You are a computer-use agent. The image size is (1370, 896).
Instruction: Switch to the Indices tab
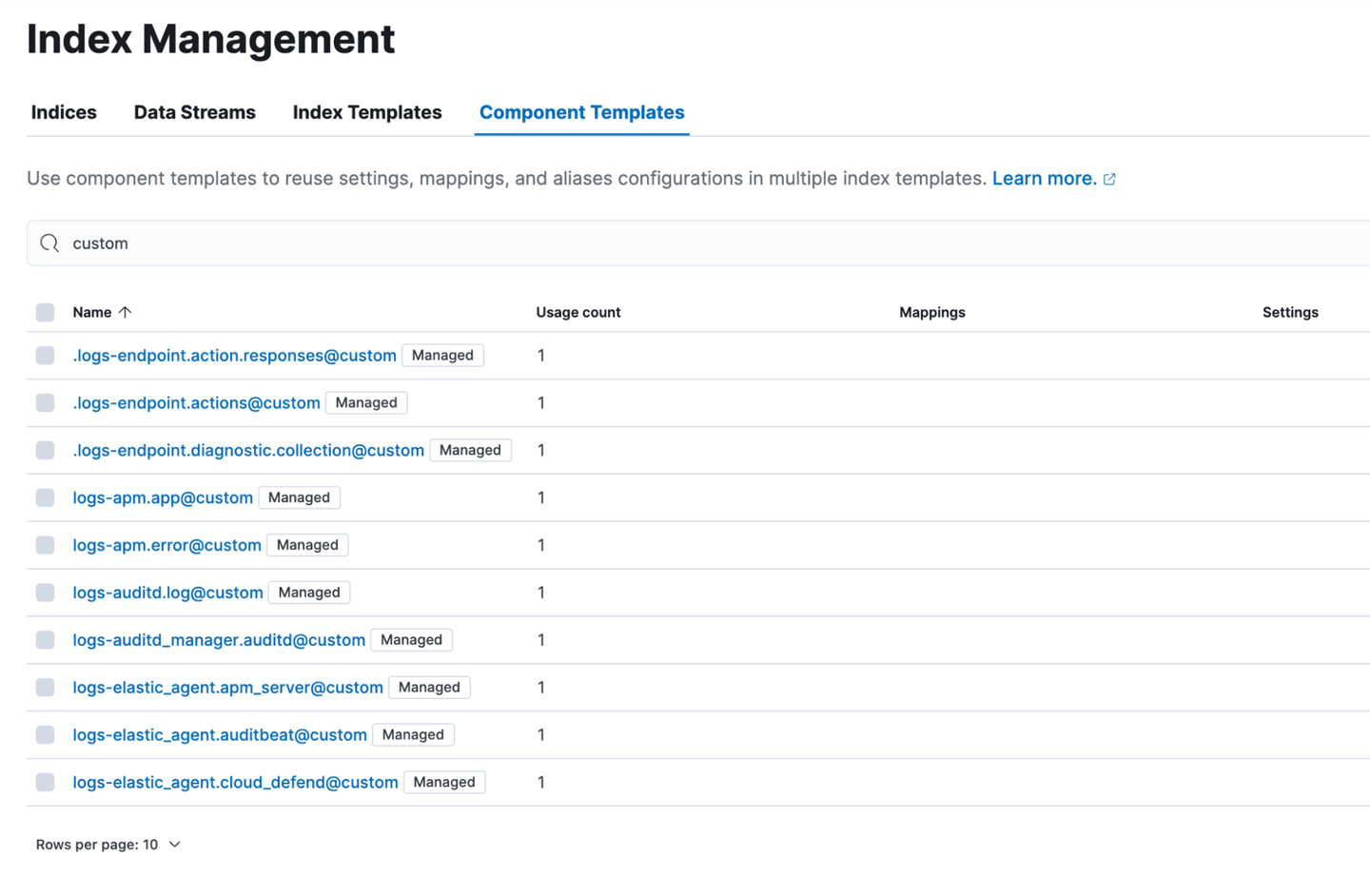pos(64,112)
